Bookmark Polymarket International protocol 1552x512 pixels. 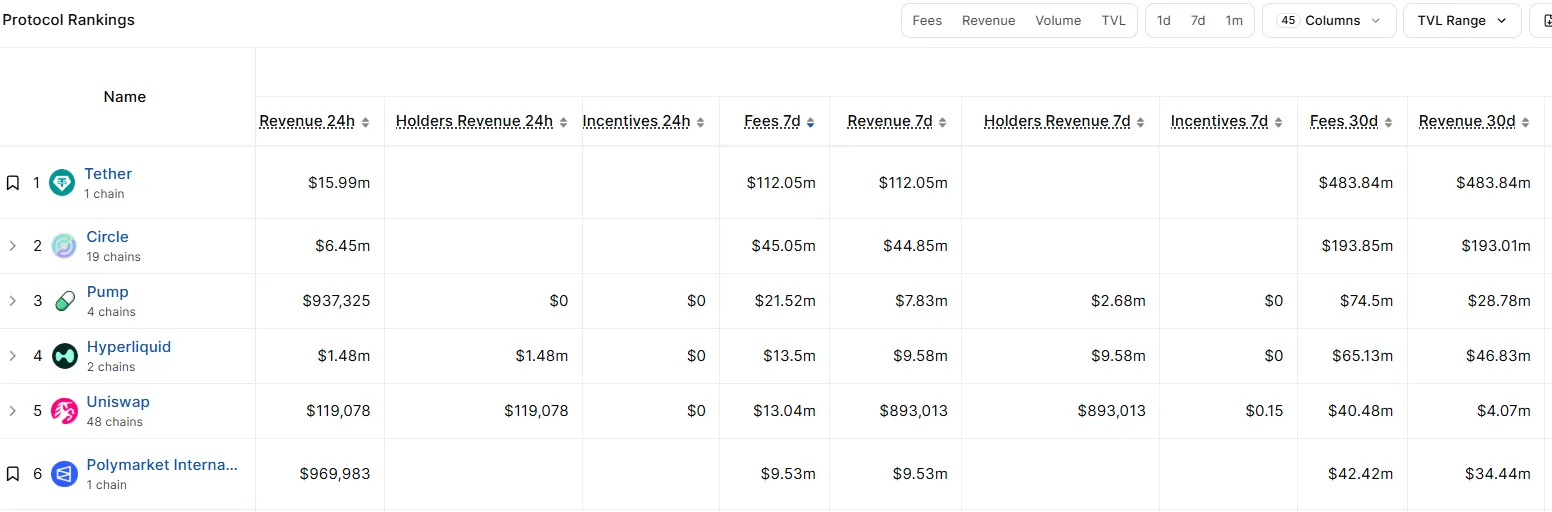click(13, 474)
